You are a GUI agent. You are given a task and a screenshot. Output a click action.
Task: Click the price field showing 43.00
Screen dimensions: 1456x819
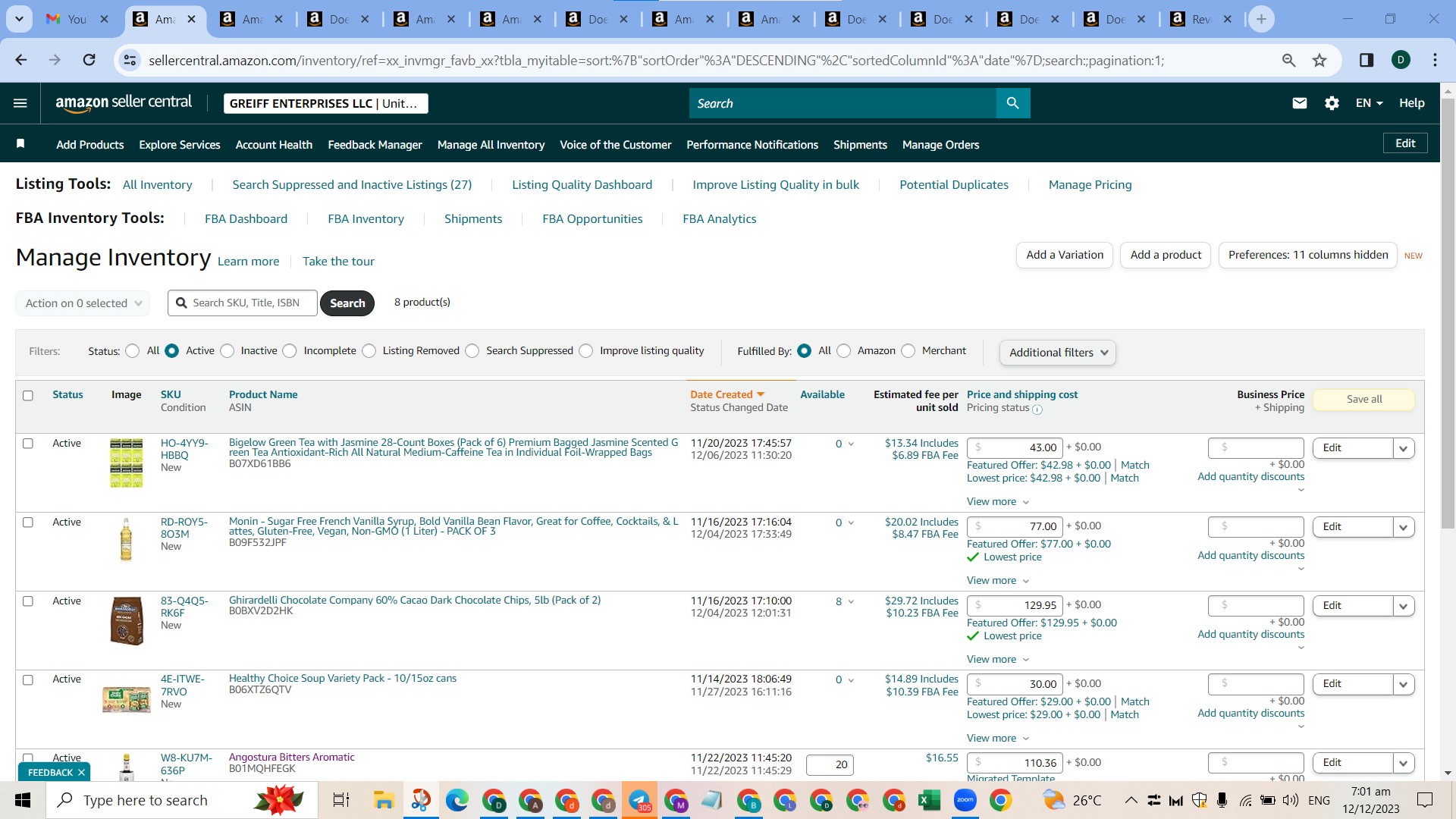click(1015, 448)
